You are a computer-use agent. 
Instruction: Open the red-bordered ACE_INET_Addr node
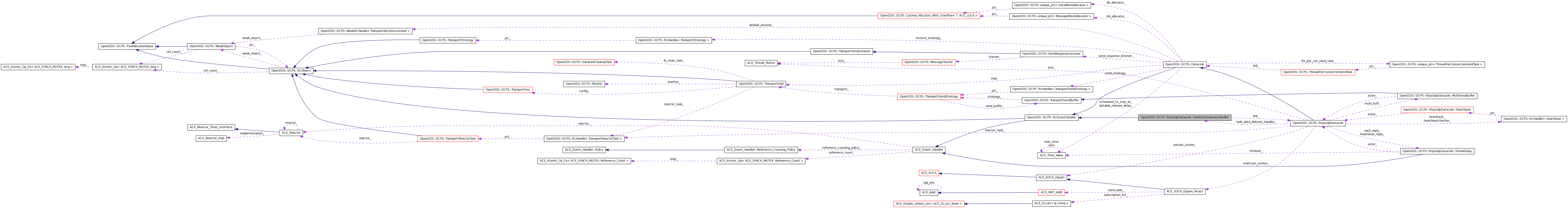pyautogui.click(x=1051, y=192)
